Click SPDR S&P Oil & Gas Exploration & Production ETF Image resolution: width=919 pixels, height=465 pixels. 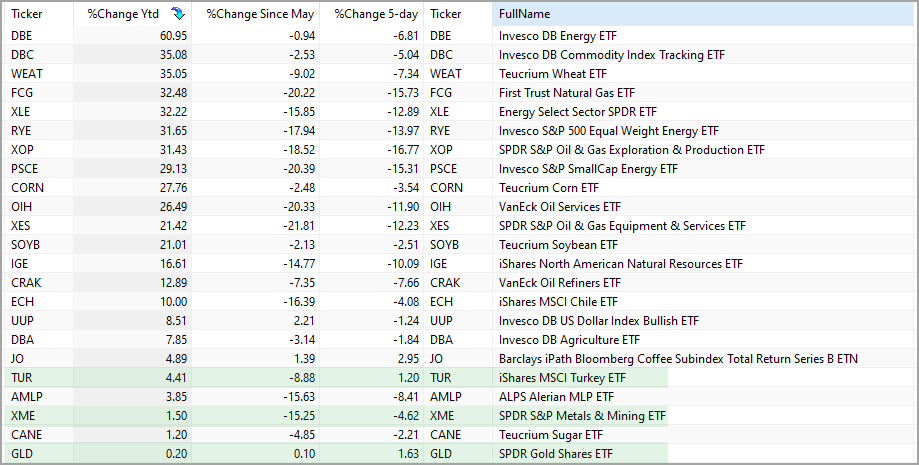tap(632, 150)
